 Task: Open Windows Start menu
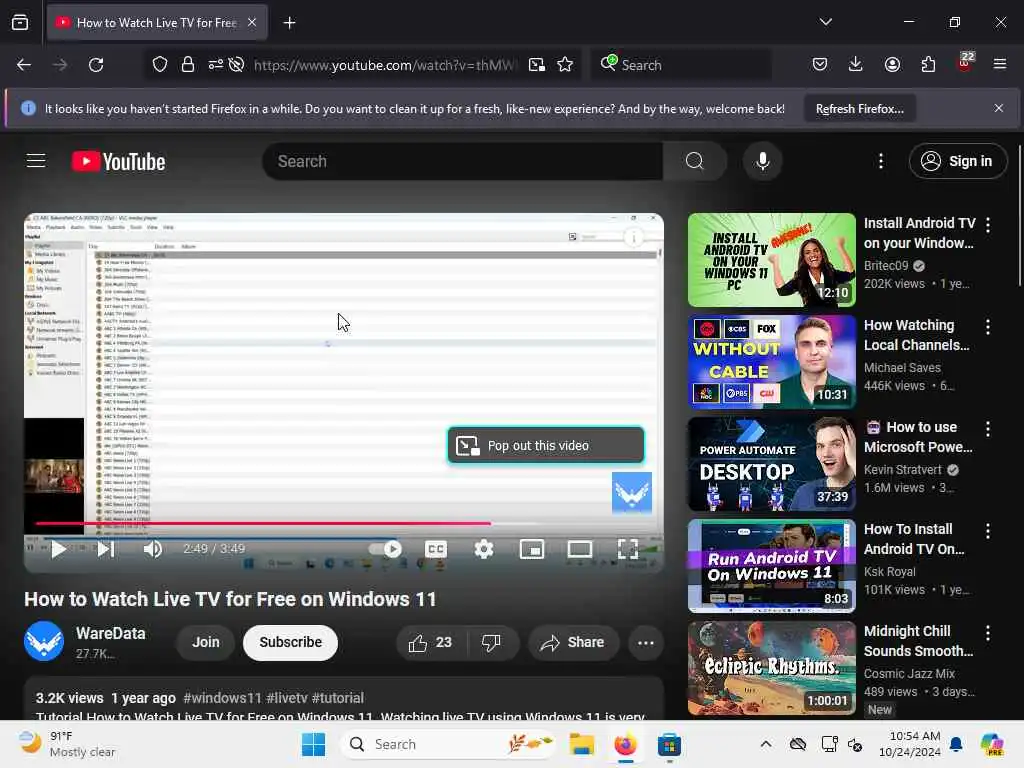click(313, 744)
